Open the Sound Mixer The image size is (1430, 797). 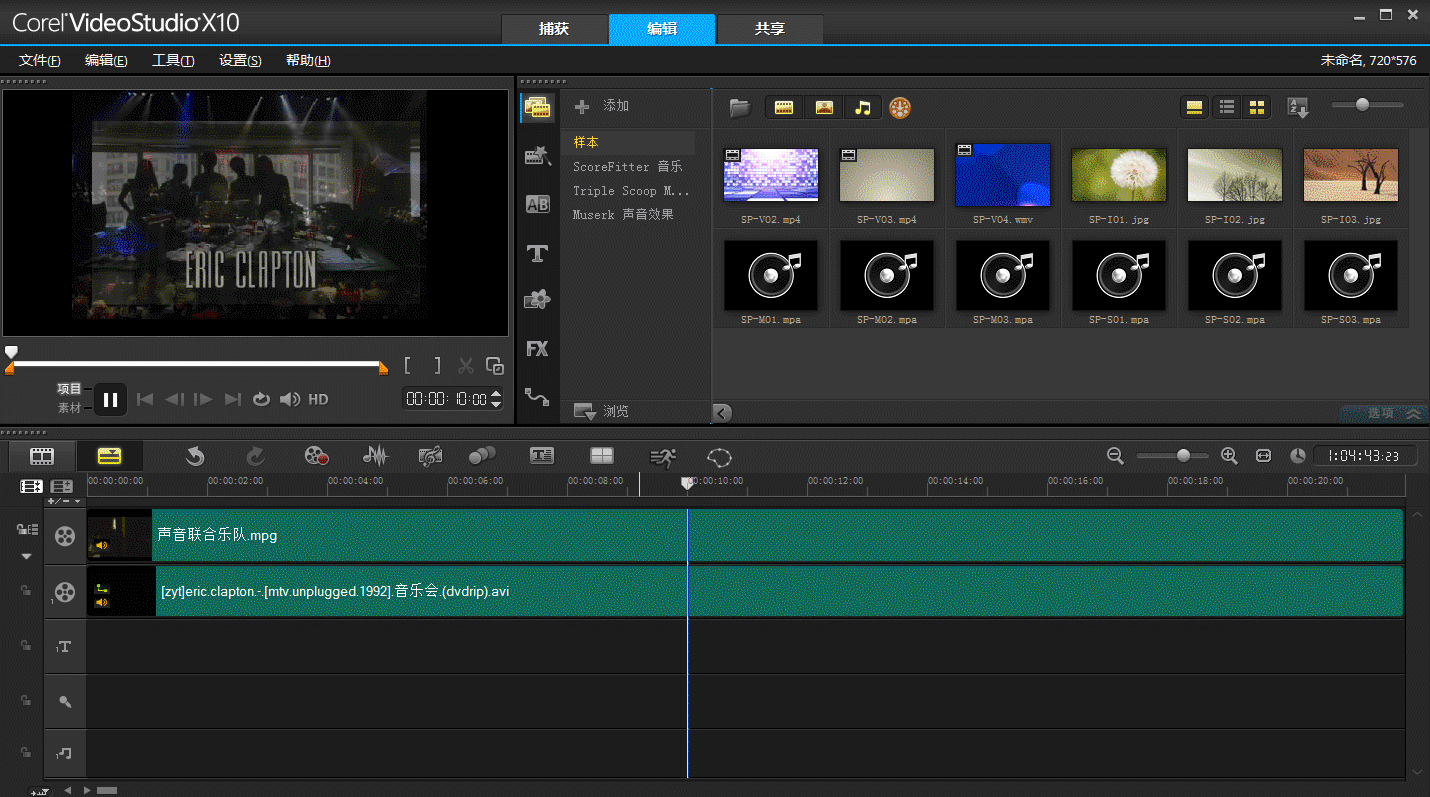coord(375,456)
